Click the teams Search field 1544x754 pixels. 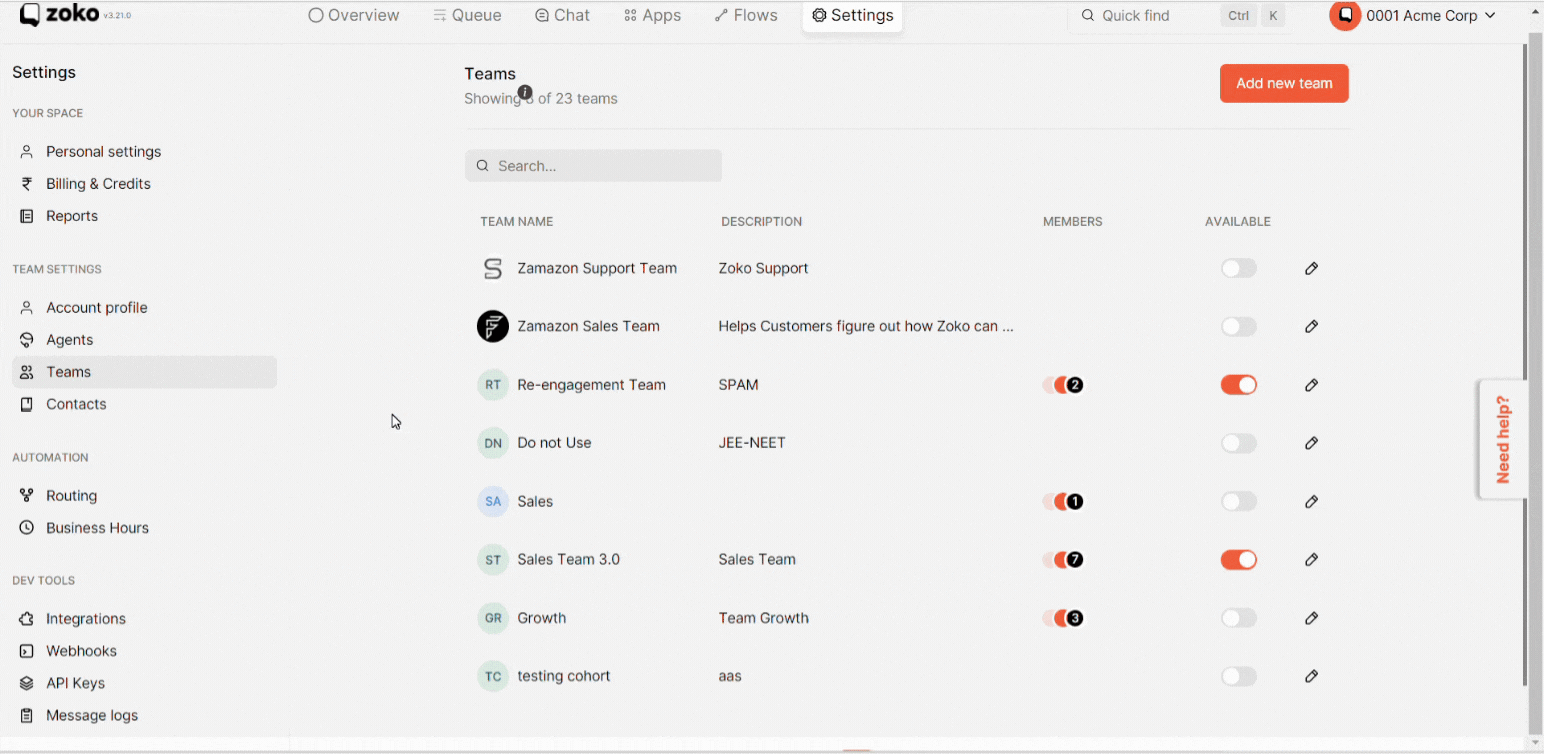pyautogui.click(x=593, y=166)
